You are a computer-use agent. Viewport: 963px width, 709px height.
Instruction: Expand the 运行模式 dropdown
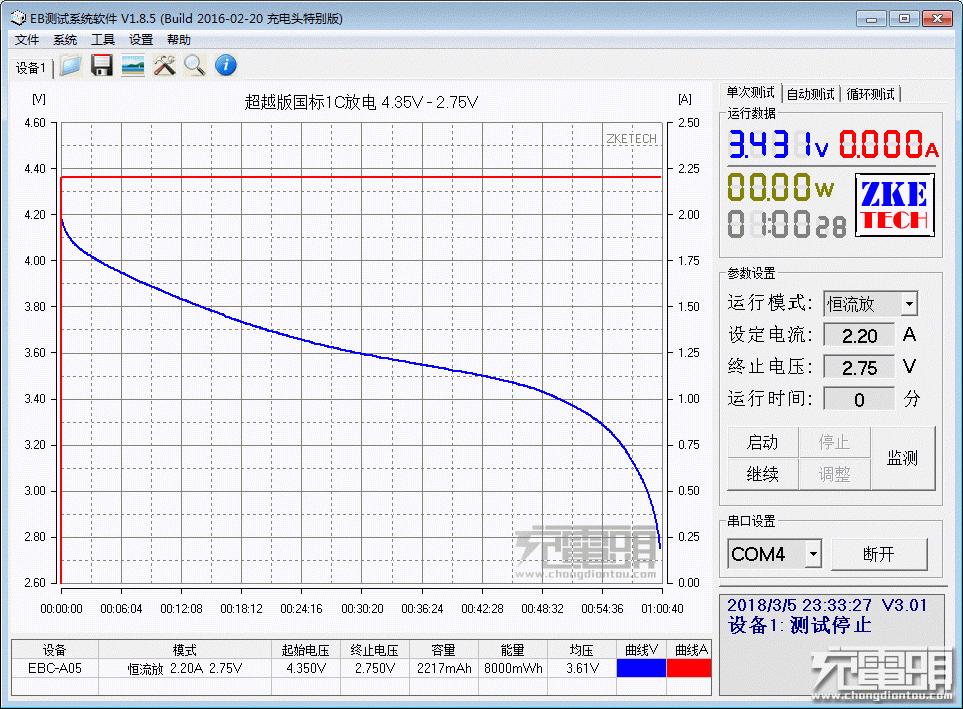pyautogui.click(x=908, y=303)
